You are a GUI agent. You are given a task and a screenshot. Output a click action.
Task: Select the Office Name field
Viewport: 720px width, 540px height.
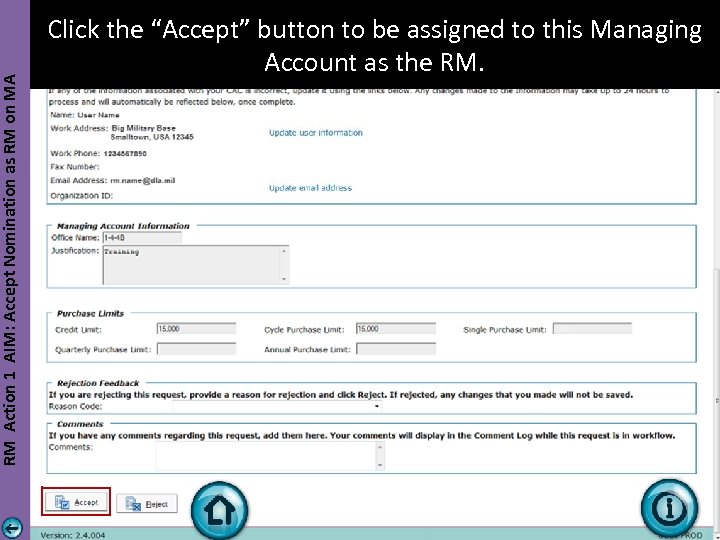coord(142,237)
